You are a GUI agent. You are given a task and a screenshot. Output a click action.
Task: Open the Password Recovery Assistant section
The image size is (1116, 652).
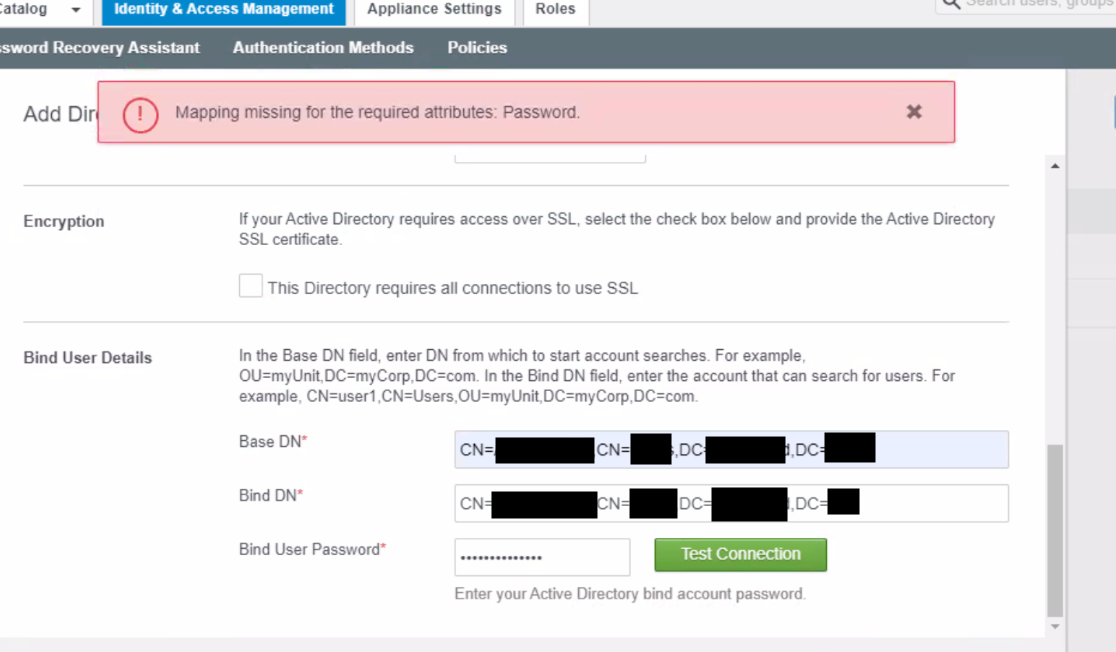pyautogui.click(x=100, y=48)
